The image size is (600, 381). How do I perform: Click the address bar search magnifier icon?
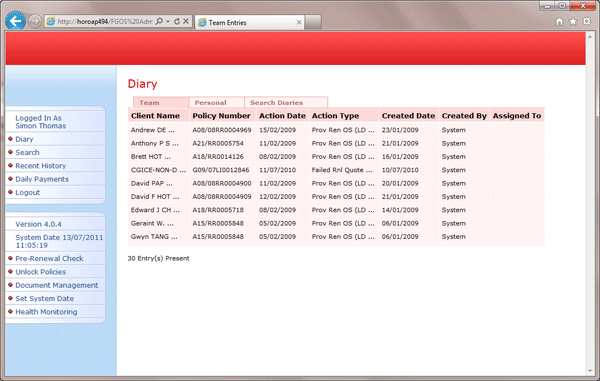pyautogui.click(x=160, y=21)
